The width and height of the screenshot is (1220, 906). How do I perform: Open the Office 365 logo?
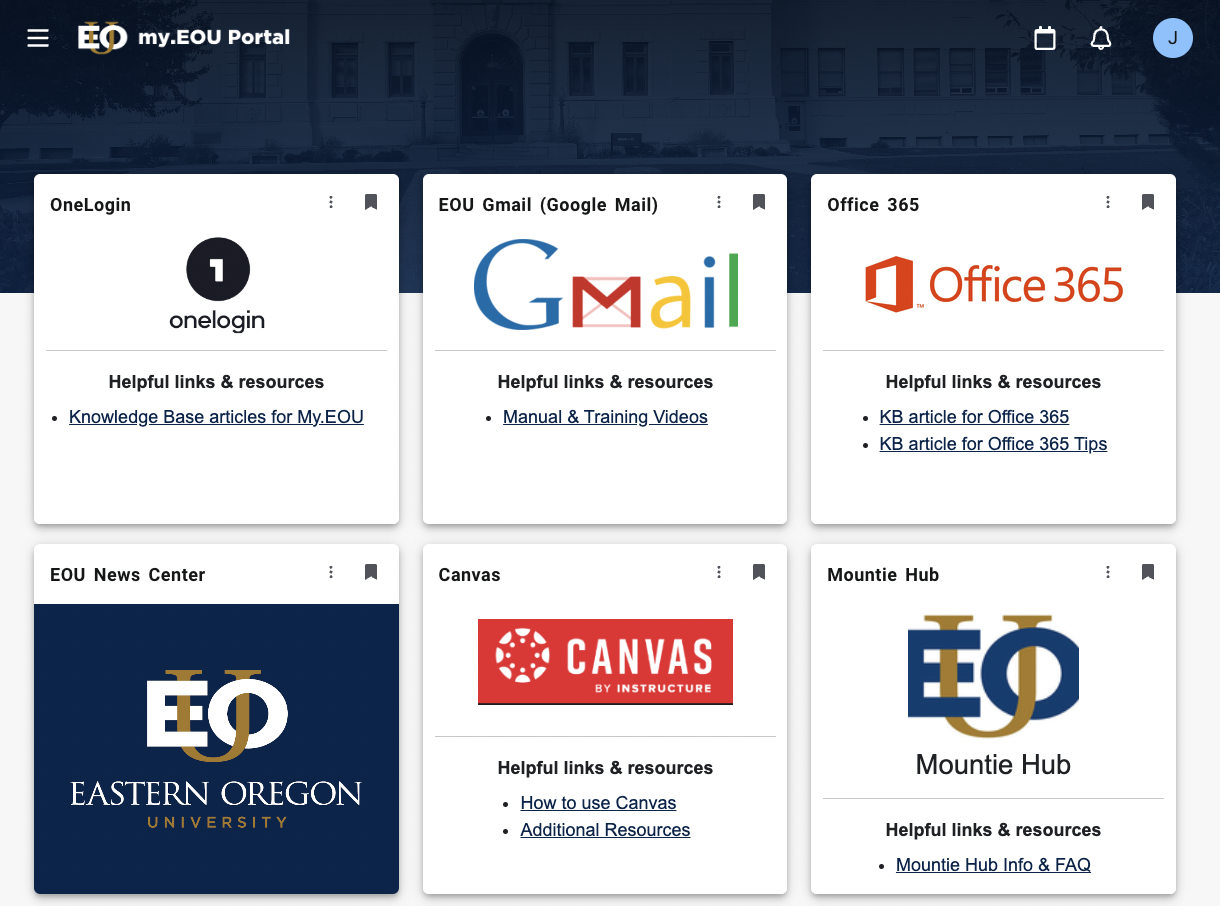click(x=993, y=285)
